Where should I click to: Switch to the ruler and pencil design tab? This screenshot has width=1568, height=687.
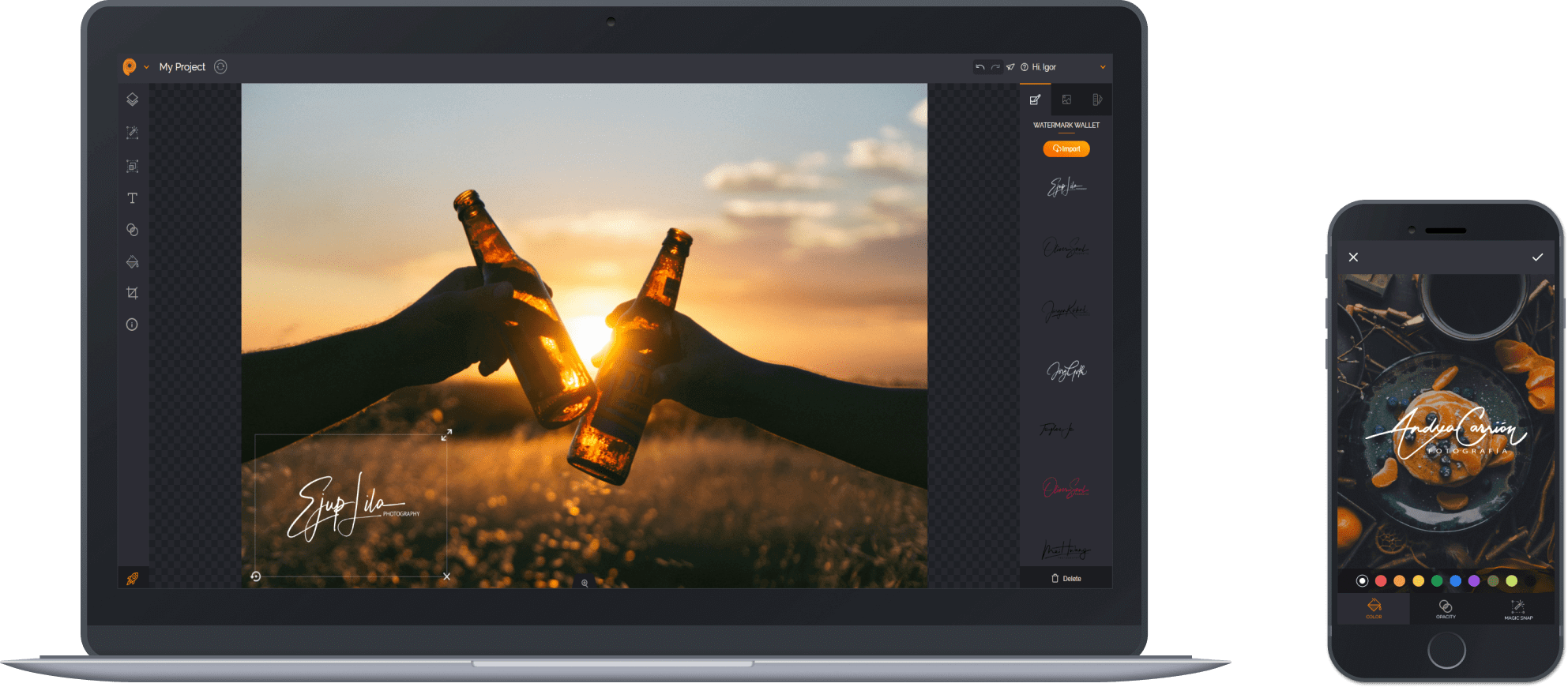[x=1096, y=99]
